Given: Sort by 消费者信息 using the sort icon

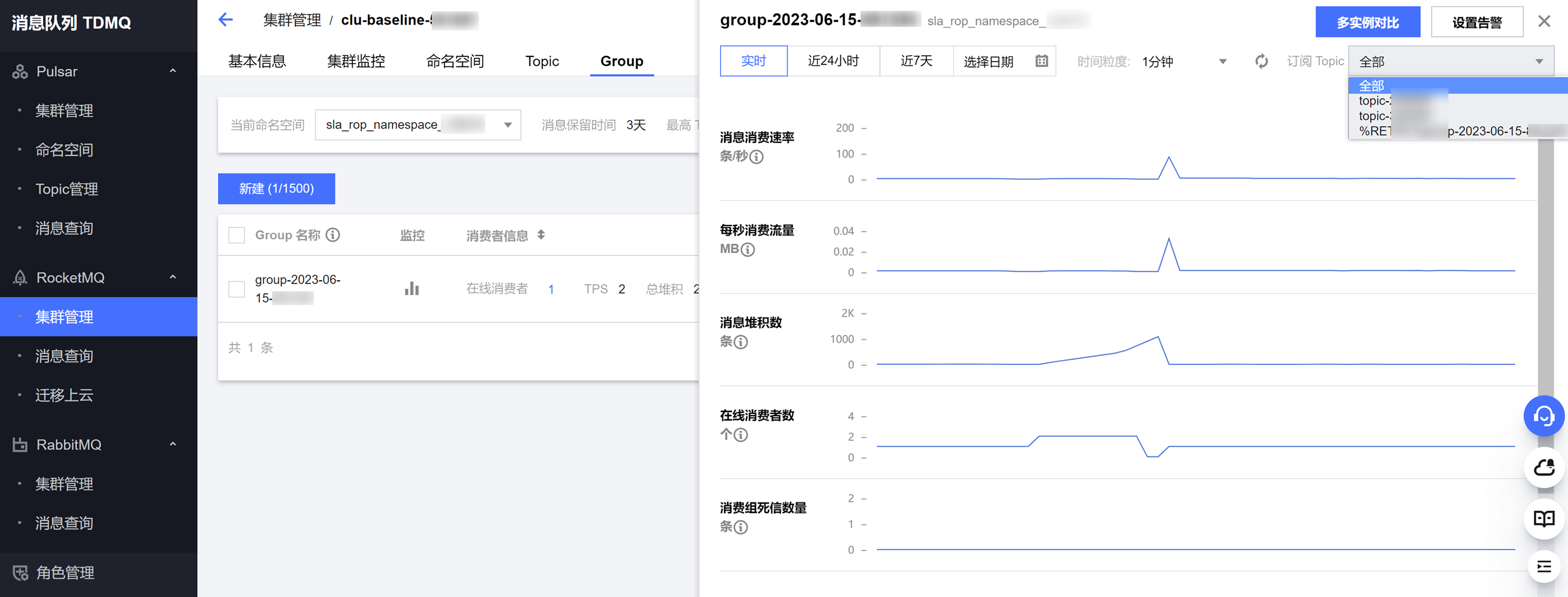Looking at the screenshot, I should (x=541, y=235).
